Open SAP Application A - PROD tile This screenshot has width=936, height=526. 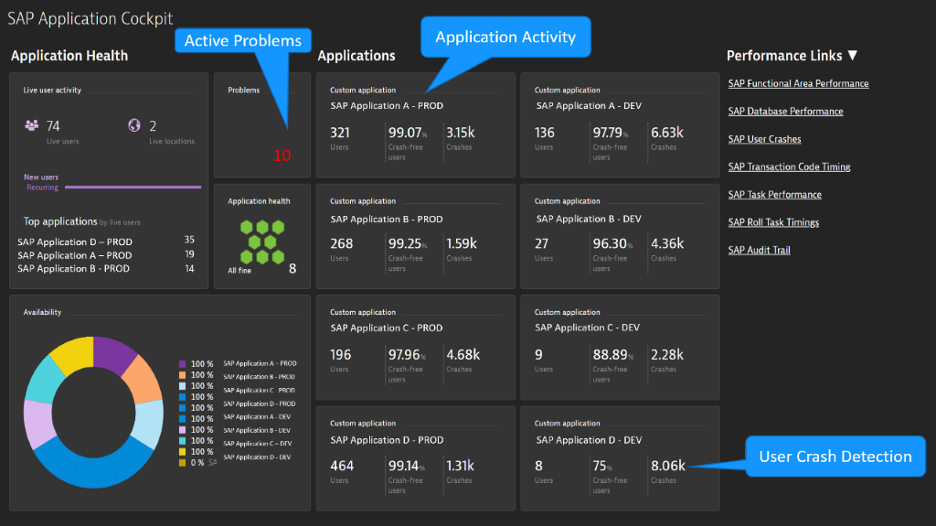click(415, 125)
